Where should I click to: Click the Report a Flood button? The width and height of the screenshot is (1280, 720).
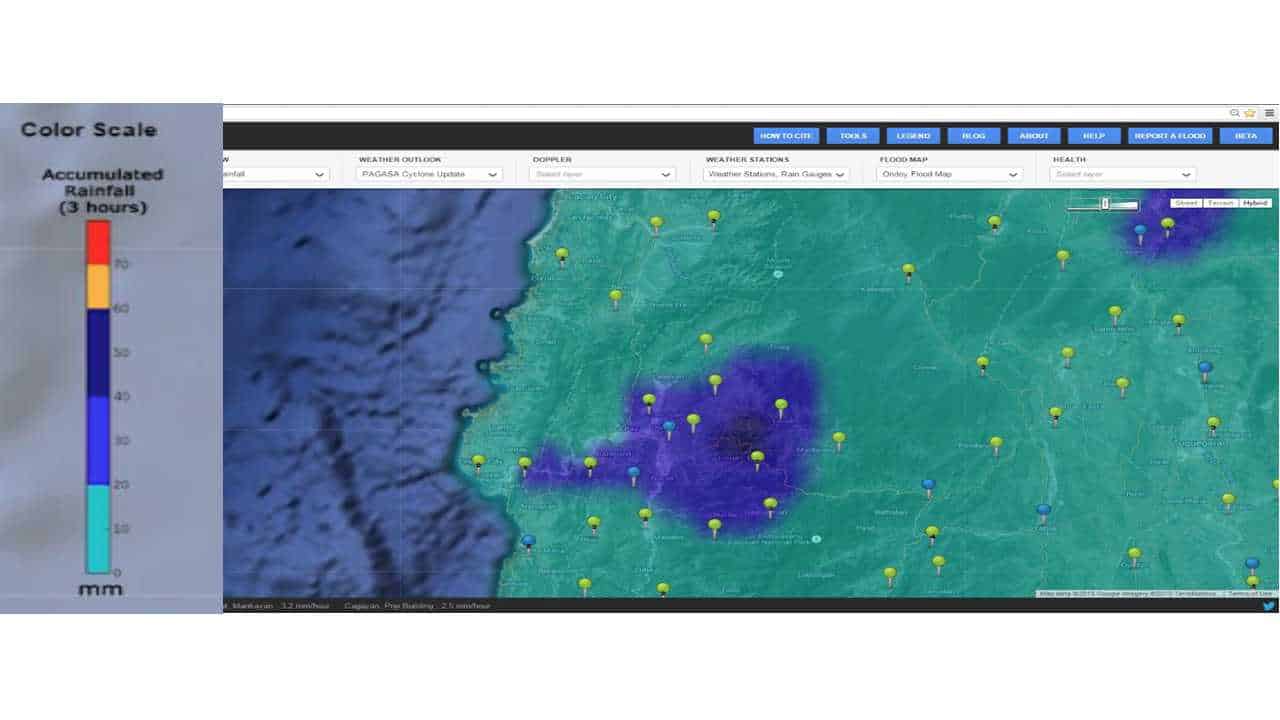click(x=1170, y=136)
